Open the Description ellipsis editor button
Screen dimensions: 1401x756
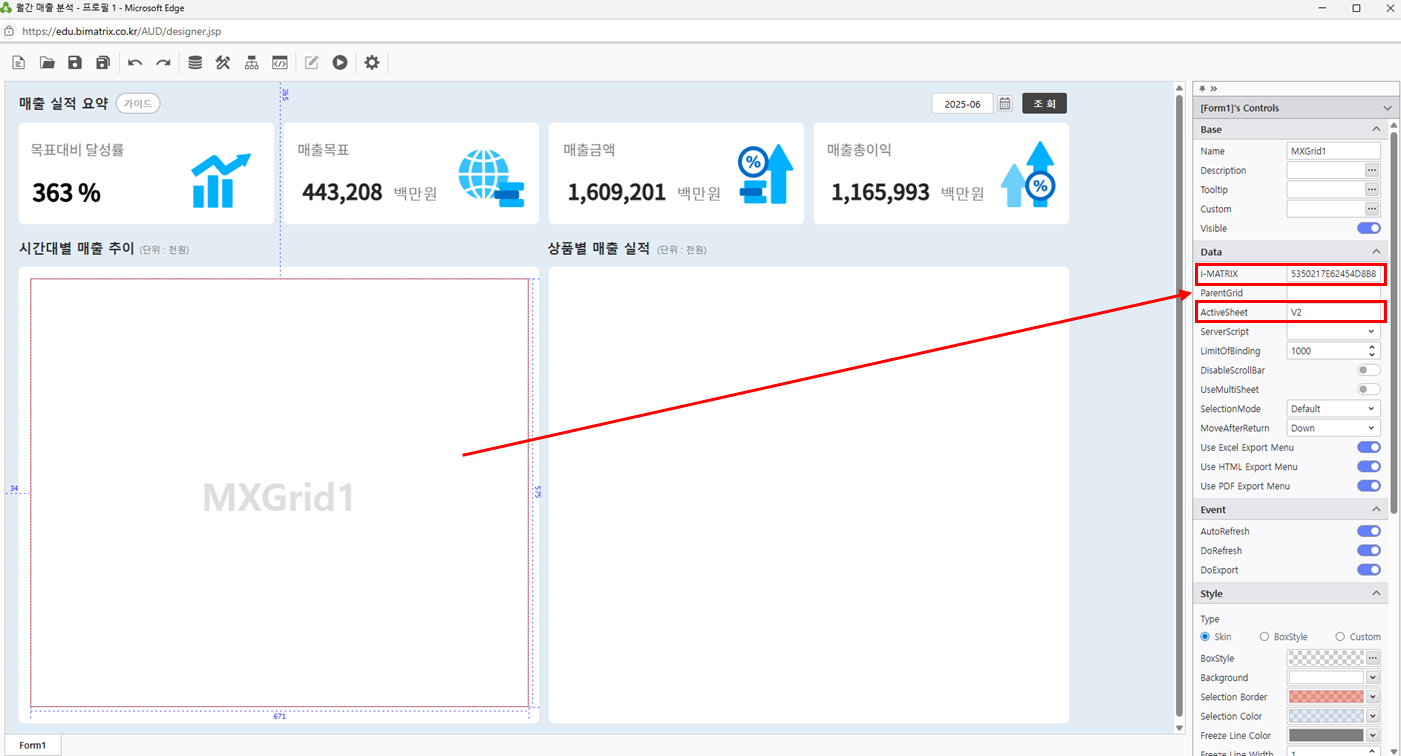1372,171
